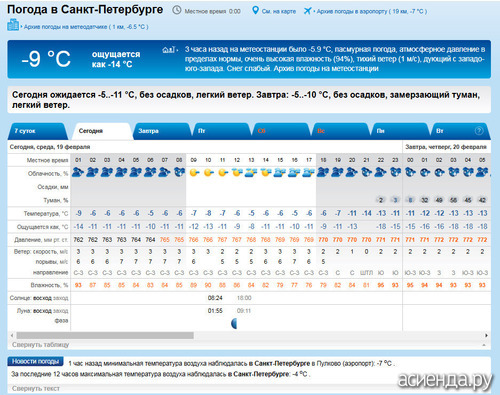Click the right scroll arrow of the table
Viewport: 500px width, 395px height.
pos(486,335)
